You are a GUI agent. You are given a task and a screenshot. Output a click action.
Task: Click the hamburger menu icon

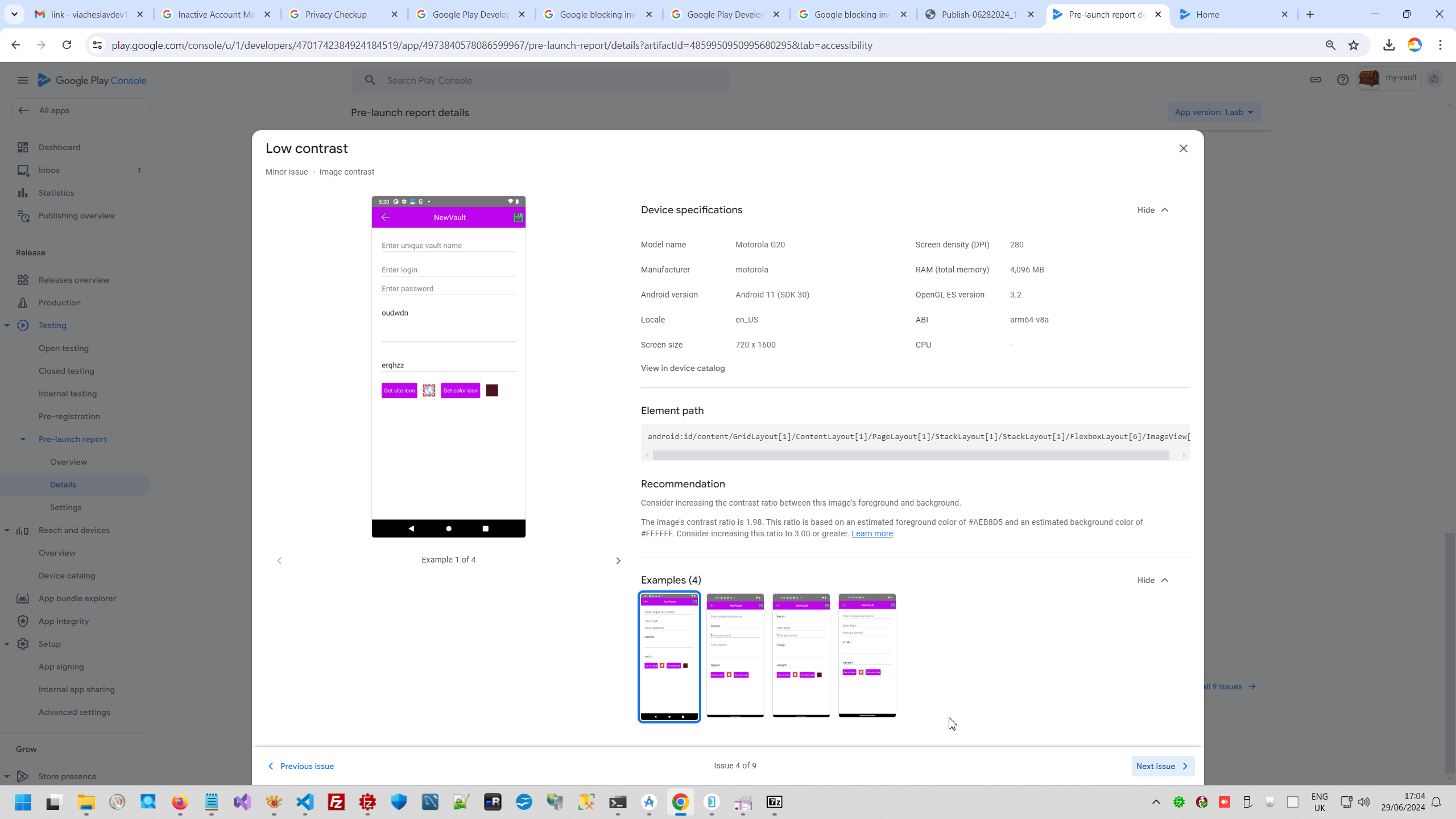coord(23,80)
